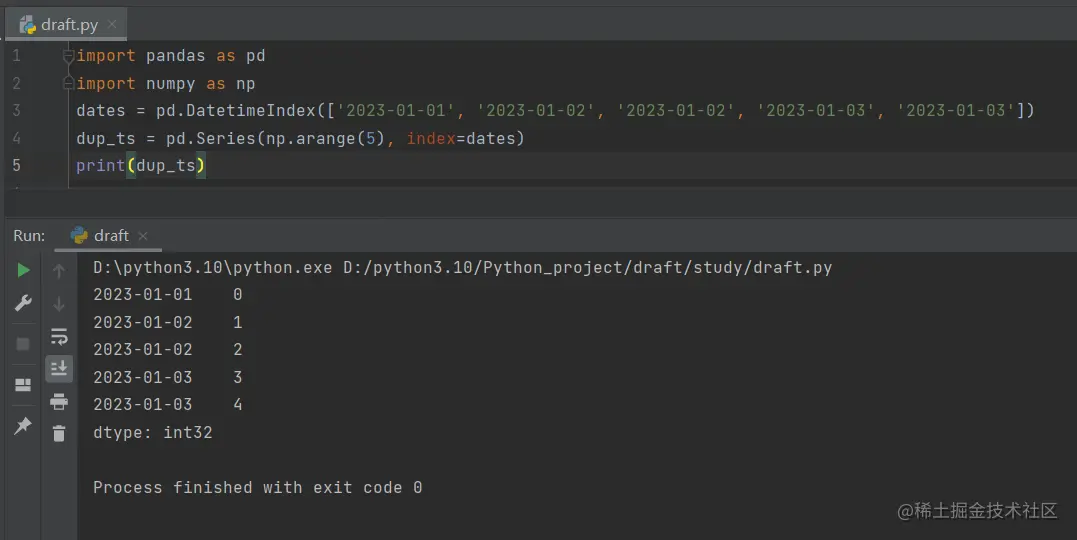Click the 'Run:' panel label
Screen dimensions: 1077x540
(29, 236)
